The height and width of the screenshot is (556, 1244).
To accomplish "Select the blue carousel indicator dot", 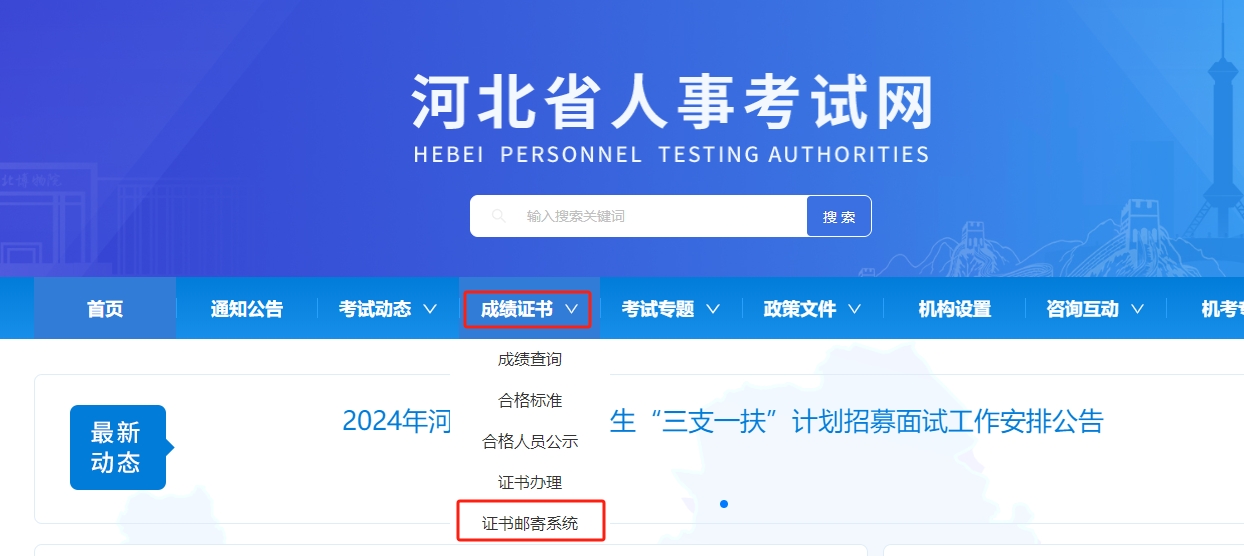I will click(x=724, y=504).
